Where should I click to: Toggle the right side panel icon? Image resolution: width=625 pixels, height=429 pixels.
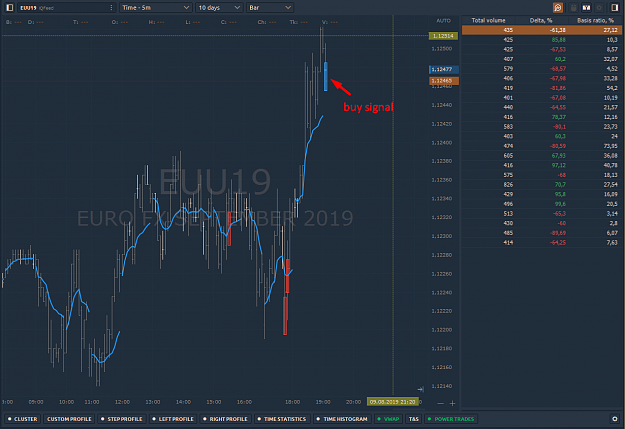pyautogui.click(x=615, y=8)
